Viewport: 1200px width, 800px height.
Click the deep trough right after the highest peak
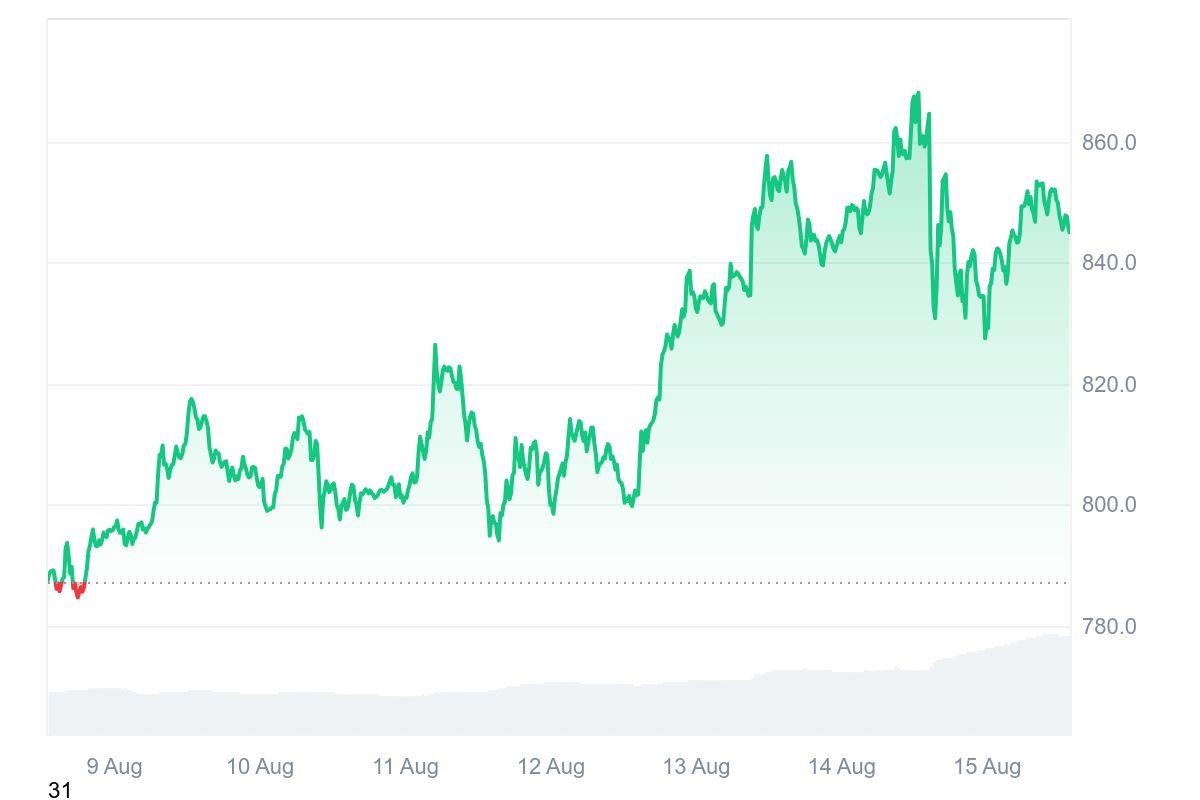935,316
